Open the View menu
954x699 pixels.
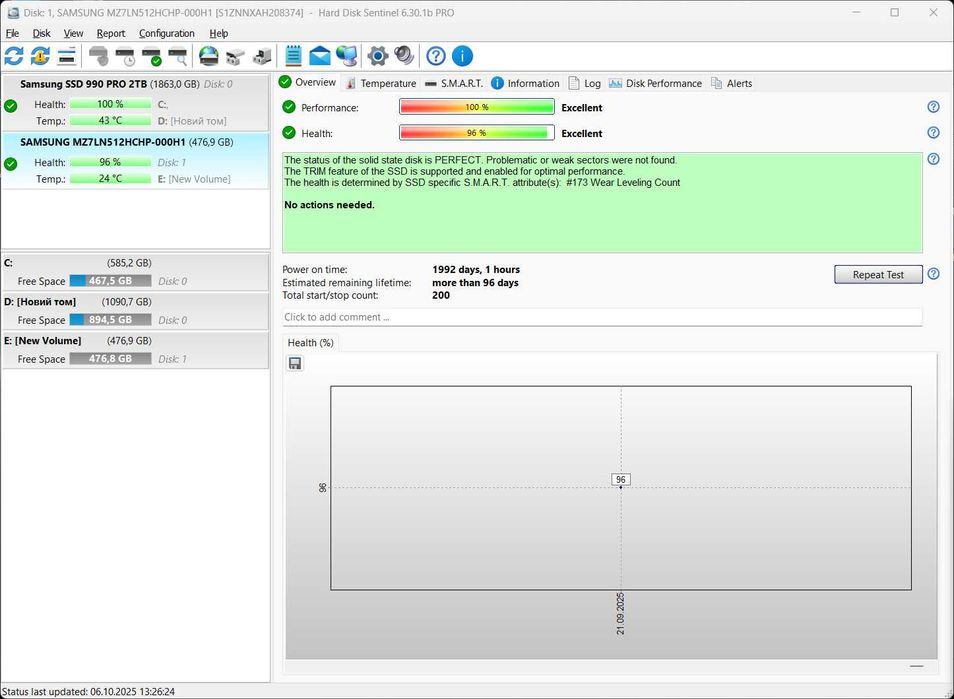pyautogui.click(x=73, y=33)
